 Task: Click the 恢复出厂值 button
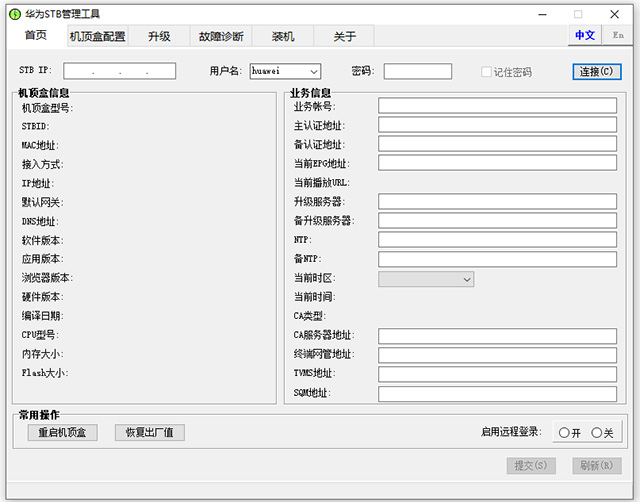[150, 432]
